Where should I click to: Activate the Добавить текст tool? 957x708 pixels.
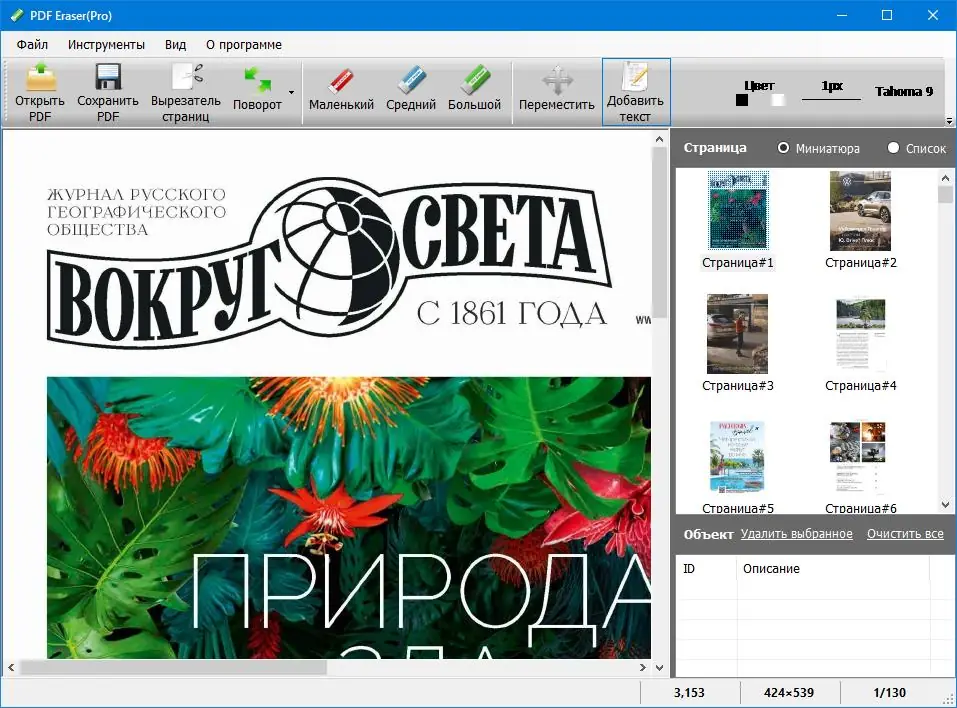[635, 92]
